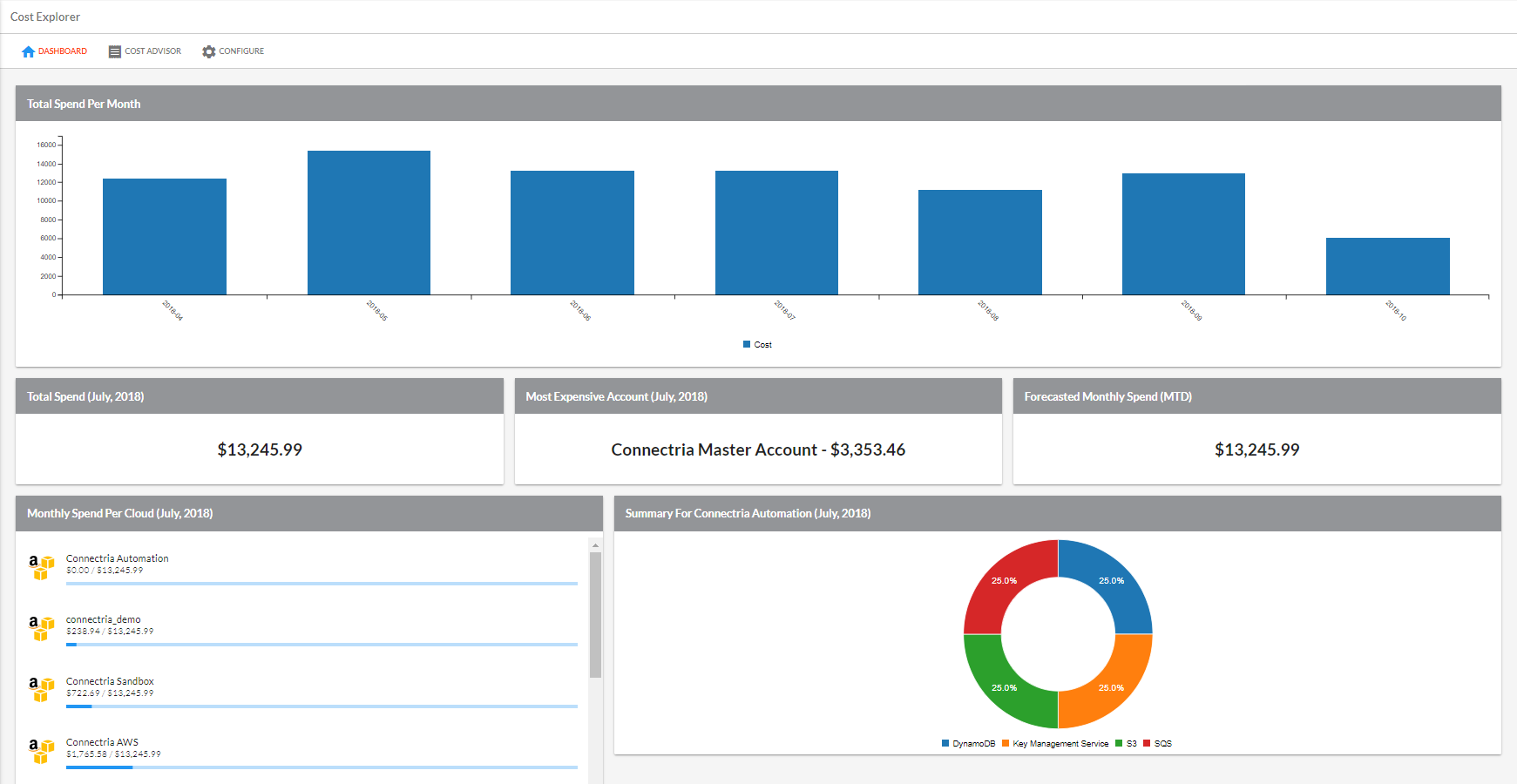The image size is (1517, 784).
Task: Click the Connectria AWS spend progress bar
Action: [322, 767]
